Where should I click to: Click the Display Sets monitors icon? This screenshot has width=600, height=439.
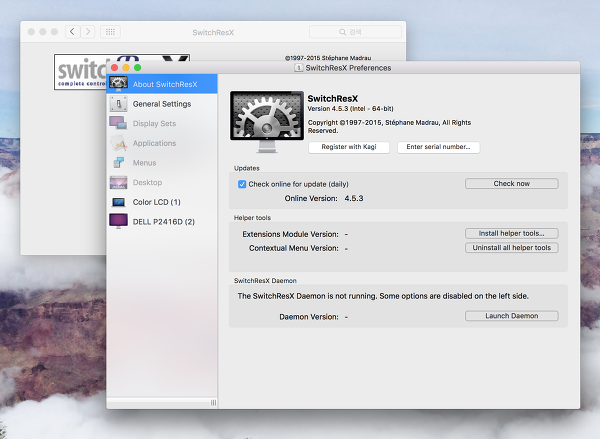118,123
